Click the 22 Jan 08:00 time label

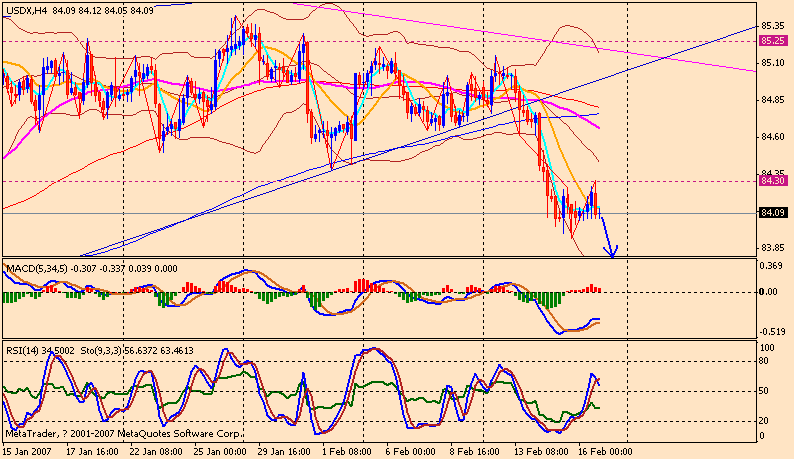(x=156, y=451)
